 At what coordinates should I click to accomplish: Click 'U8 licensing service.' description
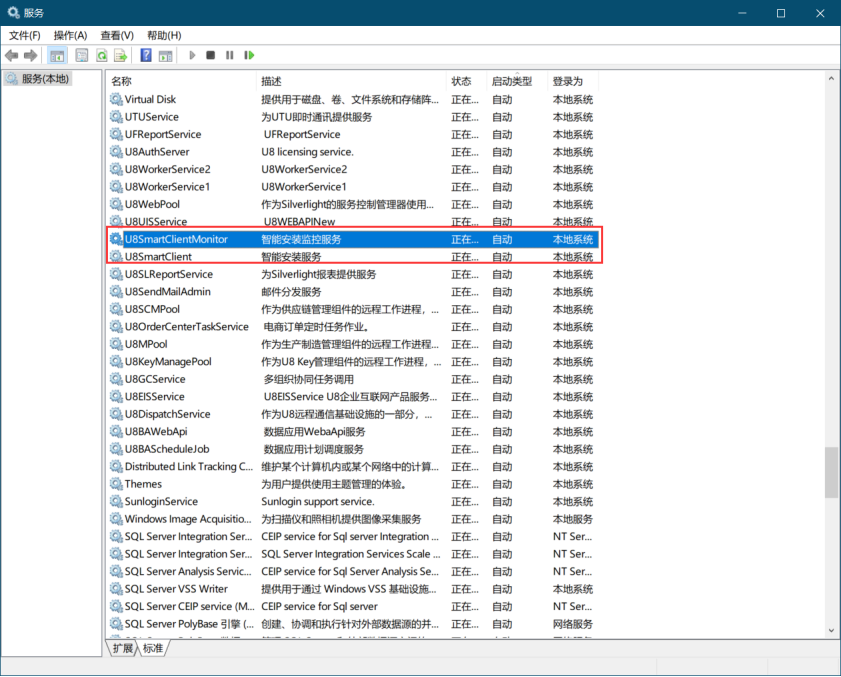click(307, 152)
